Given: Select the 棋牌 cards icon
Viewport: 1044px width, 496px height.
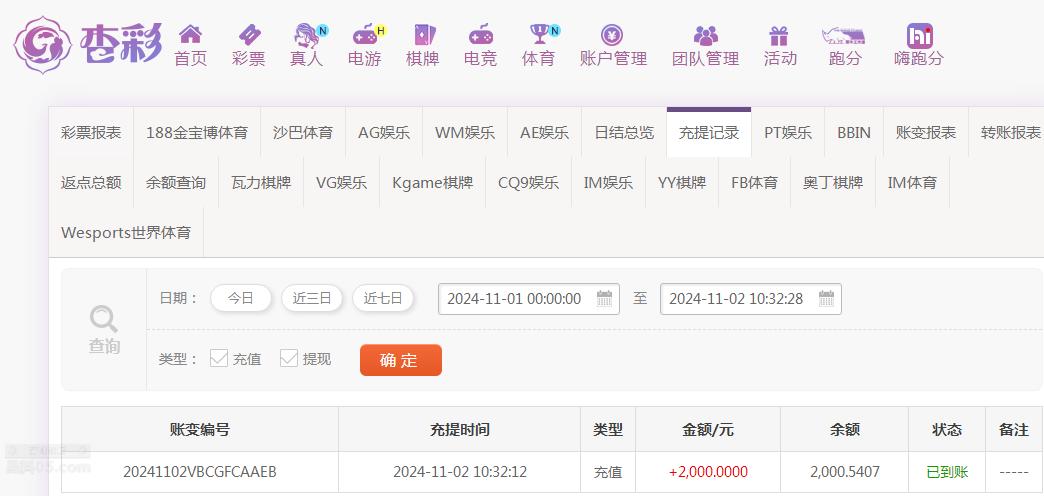Looking at the screenshot, I should point(423,35).
